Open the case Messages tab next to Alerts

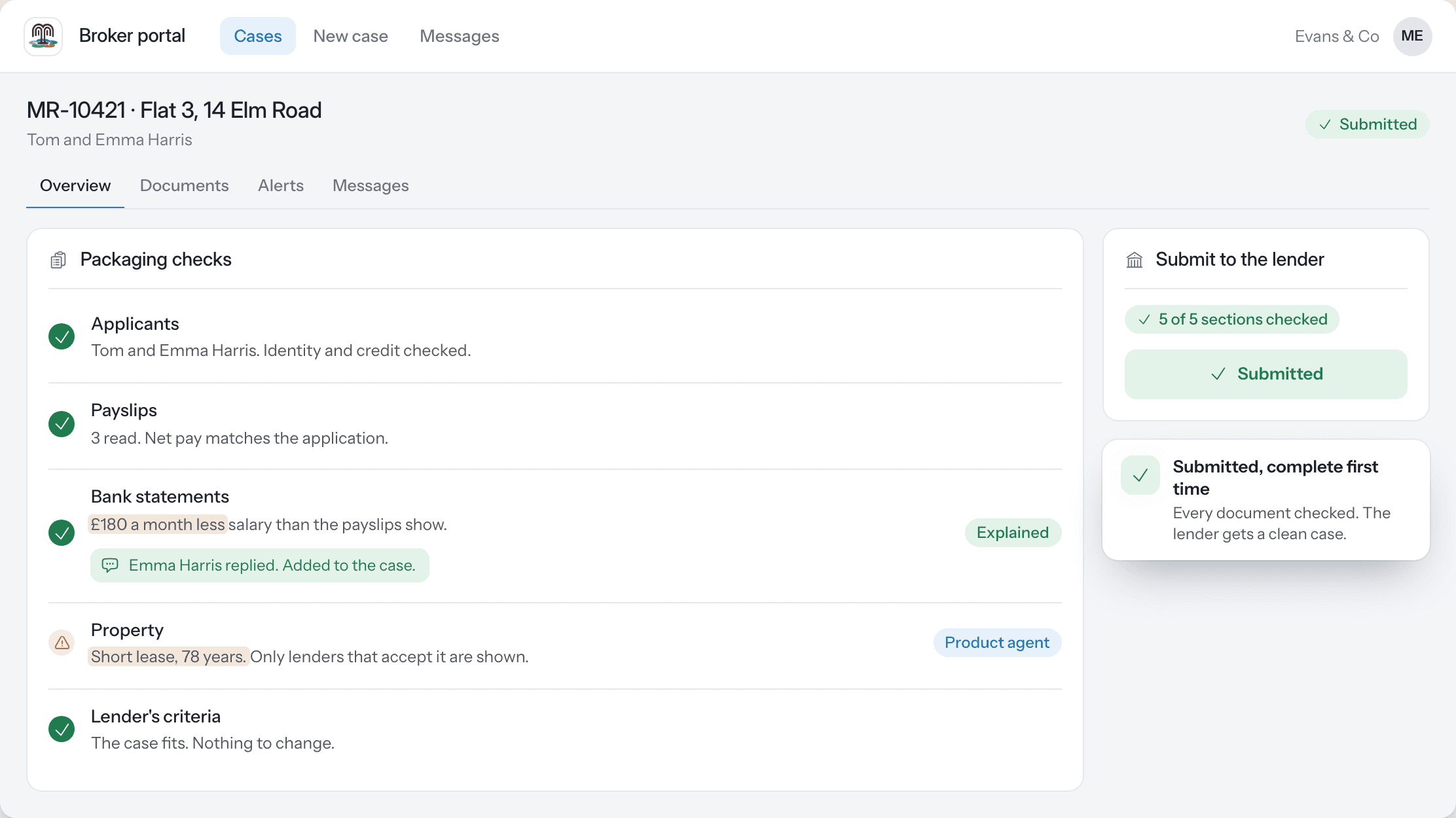pyautogui.click(x=371, y=186)
